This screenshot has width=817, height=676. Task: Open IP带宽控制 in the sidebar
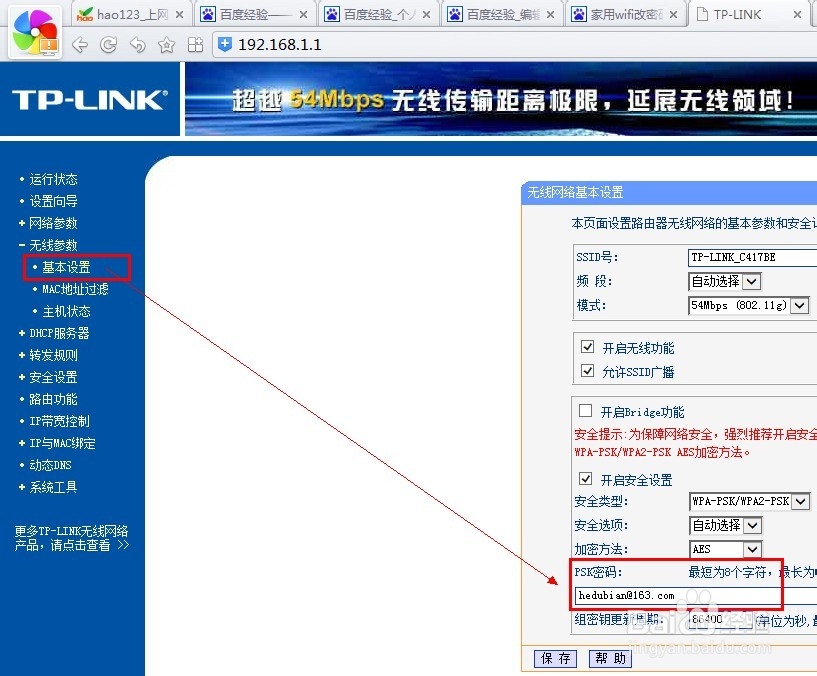(x=59, y=421)
